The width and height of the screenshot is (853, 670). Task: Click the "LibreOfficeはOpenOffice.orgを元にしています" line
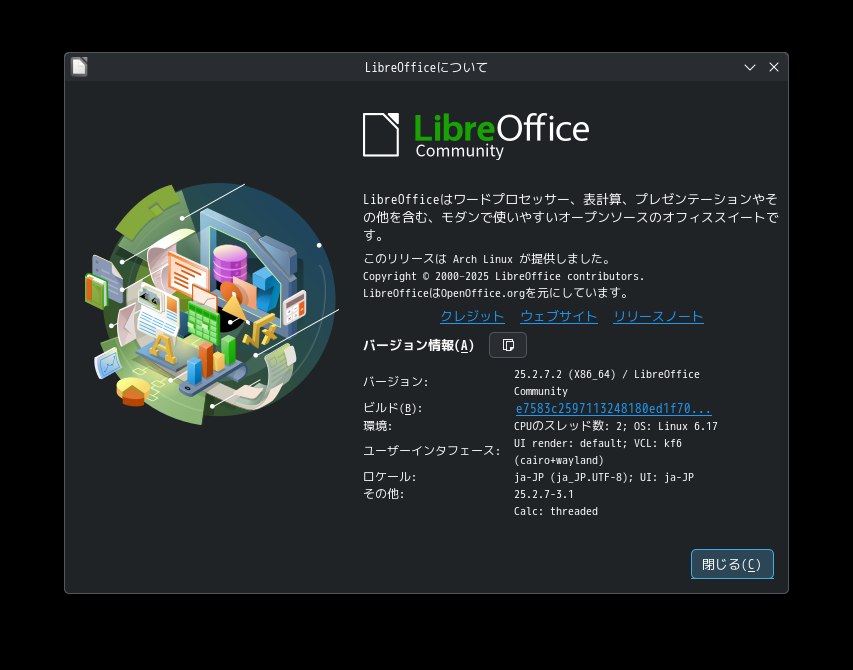point(496,293)
